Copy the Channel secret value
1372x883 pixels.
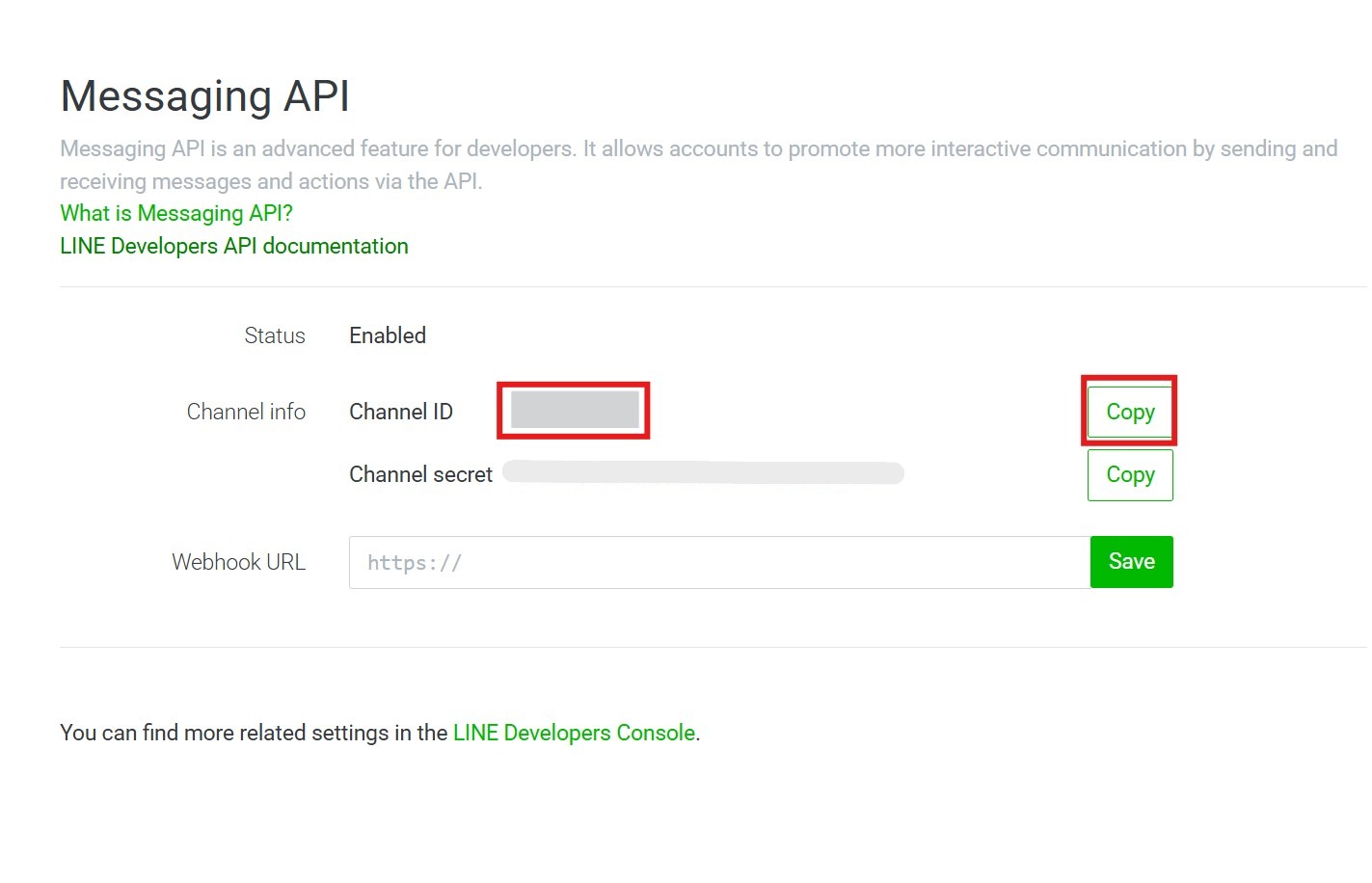click(x=1130, y=475)
